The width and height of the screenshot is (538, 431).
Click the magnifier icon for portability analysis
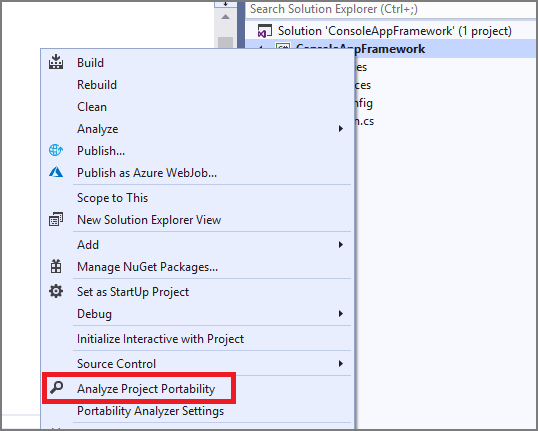pyautogui.click(x=56, y=388)
